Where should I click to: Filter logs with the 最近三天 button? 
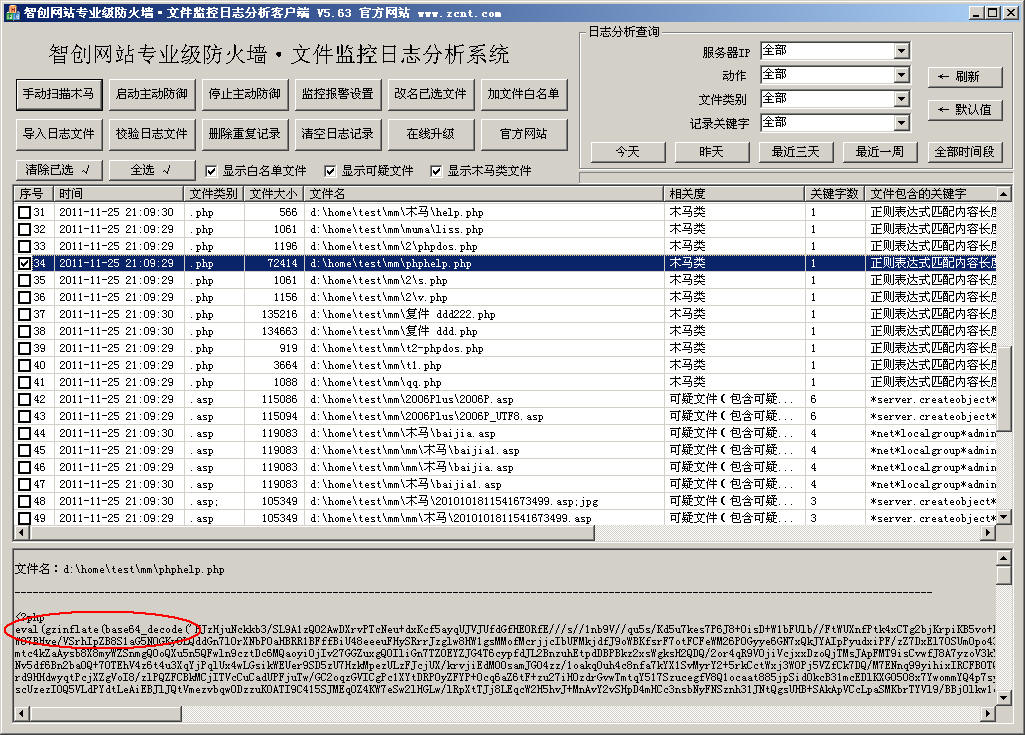(795, 152)
